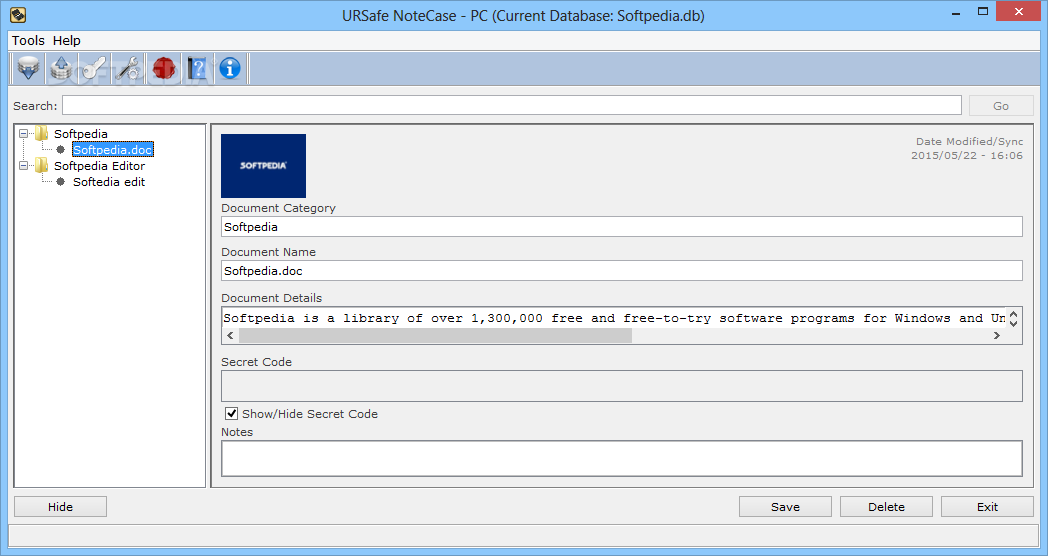
Task: Close the URSafe NoteCase window
Action: [x=1019, y=11]
